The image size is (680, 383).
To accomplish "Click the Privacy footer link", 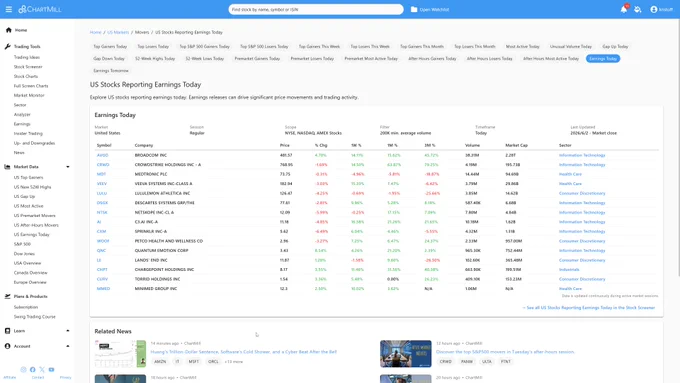I will pos(65,378).
